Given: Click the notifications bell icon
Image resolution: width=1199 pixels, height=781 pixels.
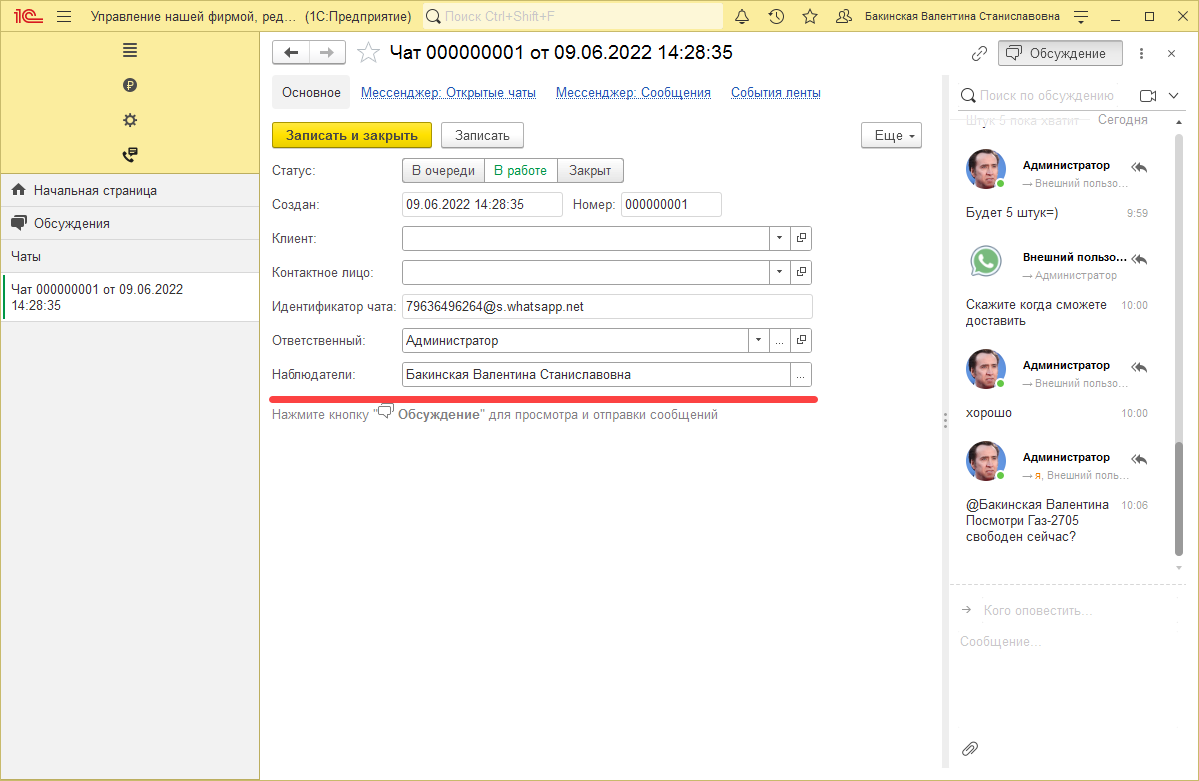Looking at the screenshot, I should tap(742, 17).
